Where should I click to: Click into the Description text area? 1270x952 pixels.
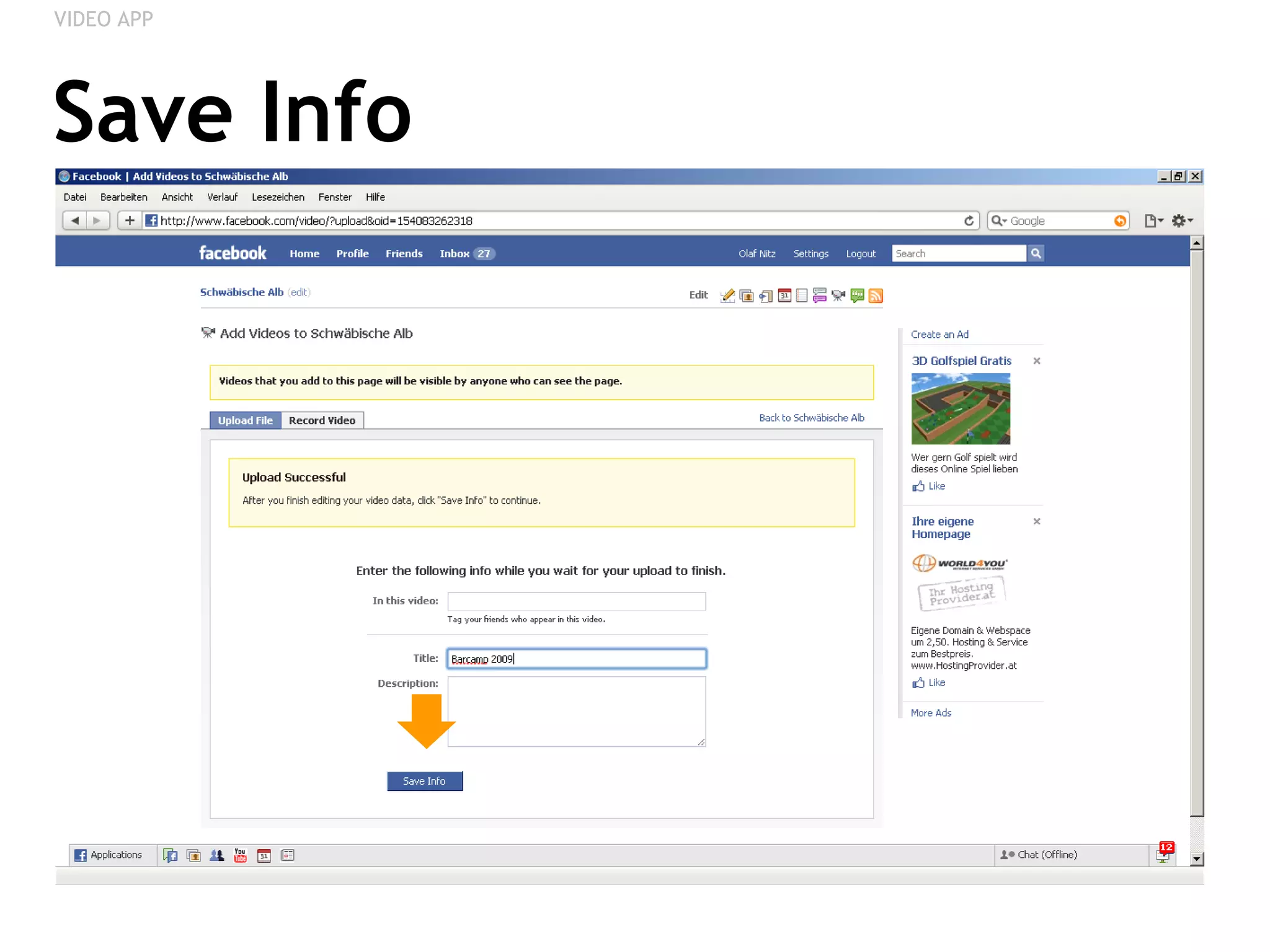click(x=577, y=712)
